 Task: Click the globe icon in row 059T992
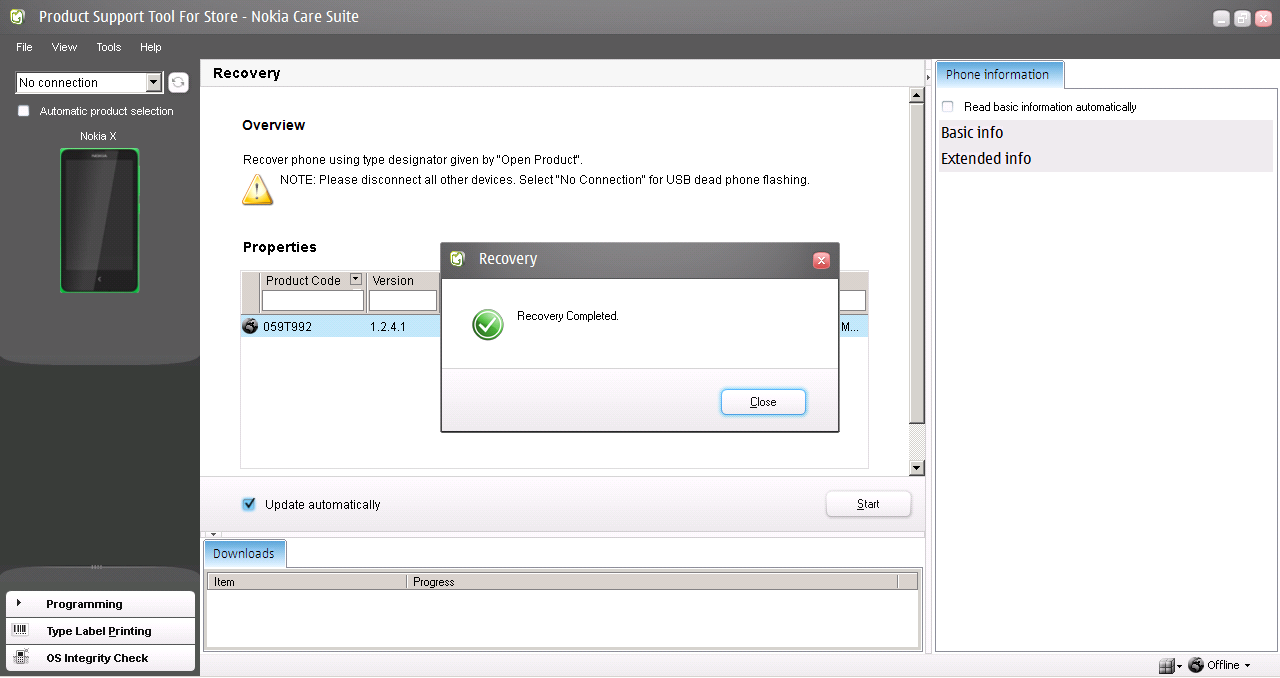click(x=250, y=326)
